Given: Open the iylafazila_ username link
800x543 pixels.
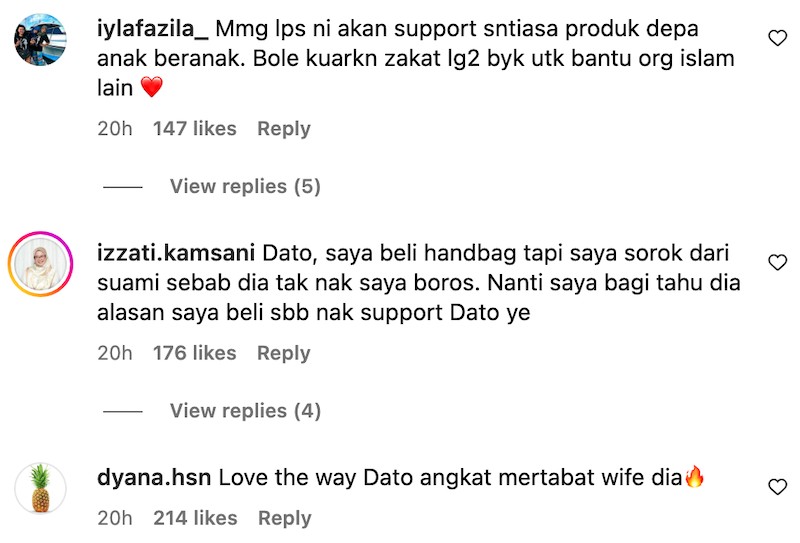Looking at the screenshot, I should (x=153, y=29).
